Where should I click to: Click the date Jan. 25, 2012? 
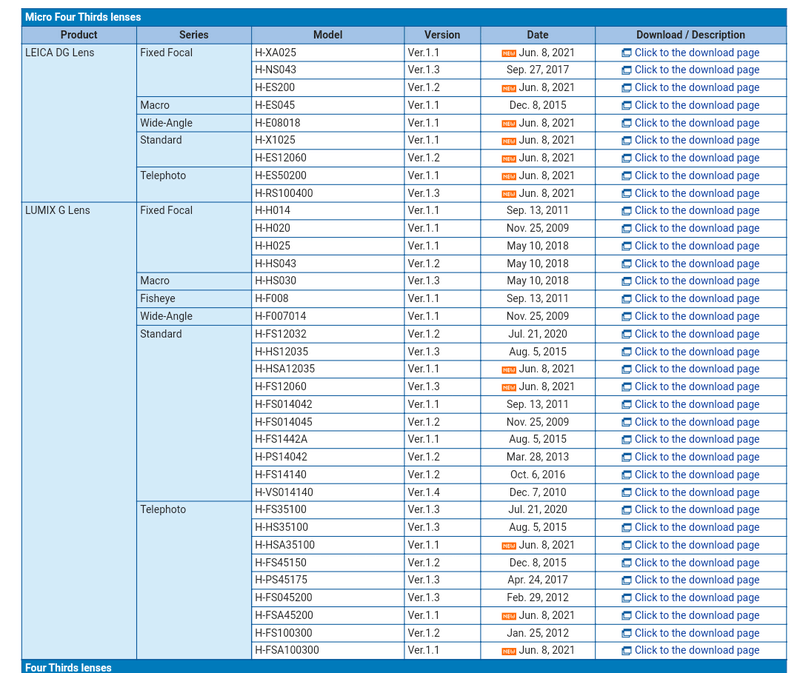[538, 633]
